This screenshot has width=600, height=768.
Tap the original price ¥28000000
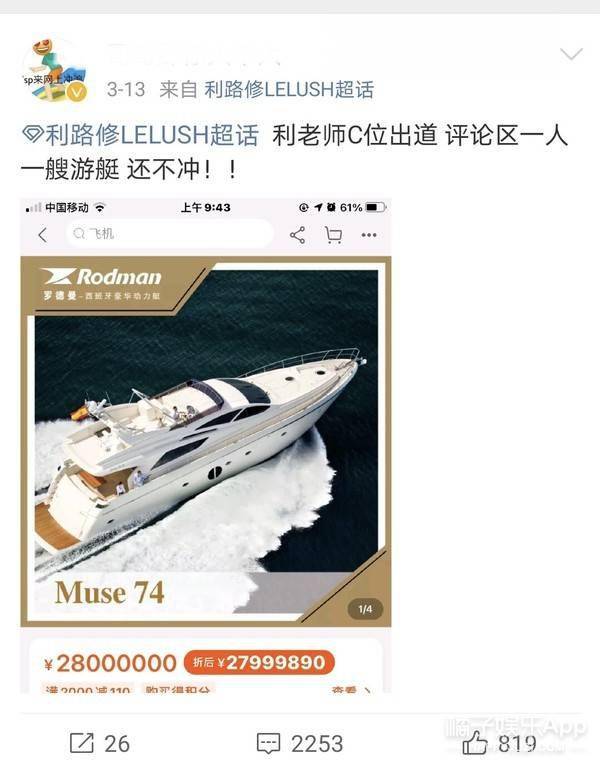[x=110, y=664]
